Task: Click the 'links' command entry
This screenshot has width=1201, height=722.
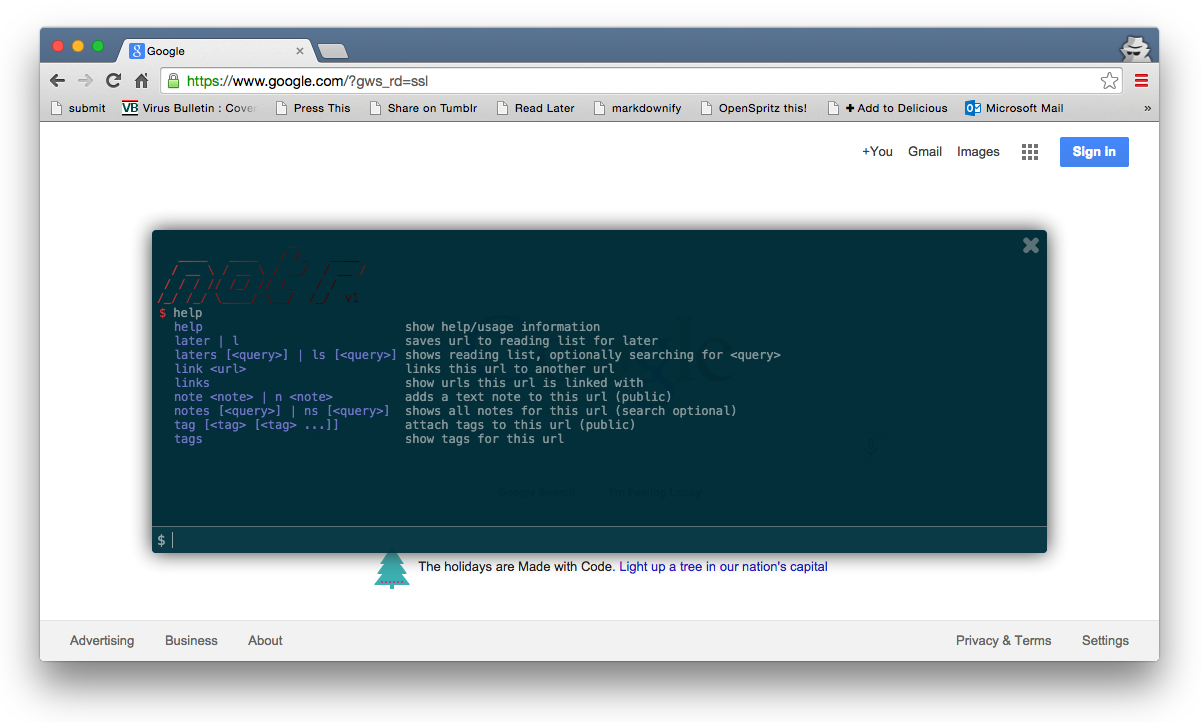Action: click(192, 383)
